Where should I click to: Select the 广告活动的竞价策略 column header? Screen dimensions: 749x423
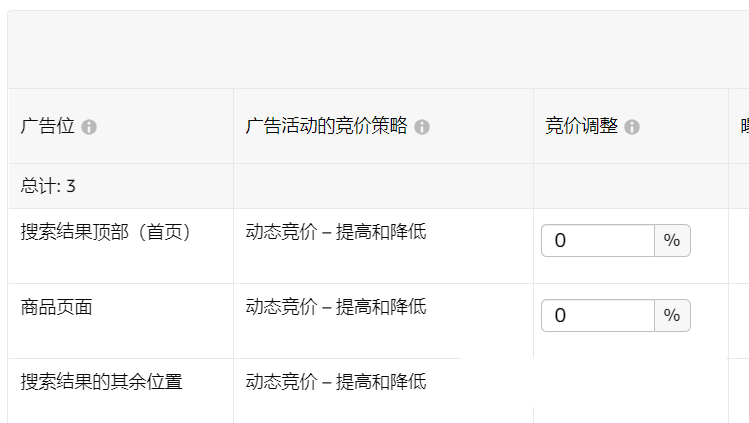click(x=326, y=127)
